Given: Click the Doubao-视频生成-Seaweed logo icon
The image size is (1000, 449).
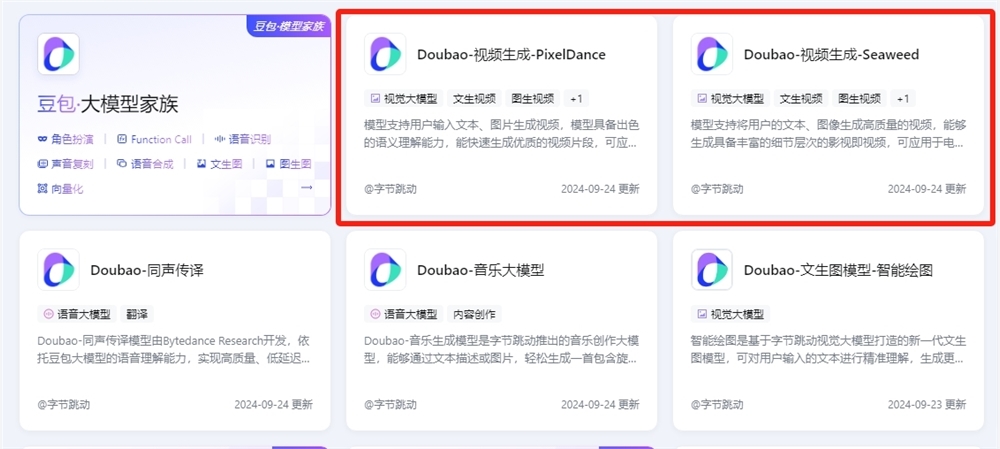Looking at the screenshot, I should [x=712, y=54].
